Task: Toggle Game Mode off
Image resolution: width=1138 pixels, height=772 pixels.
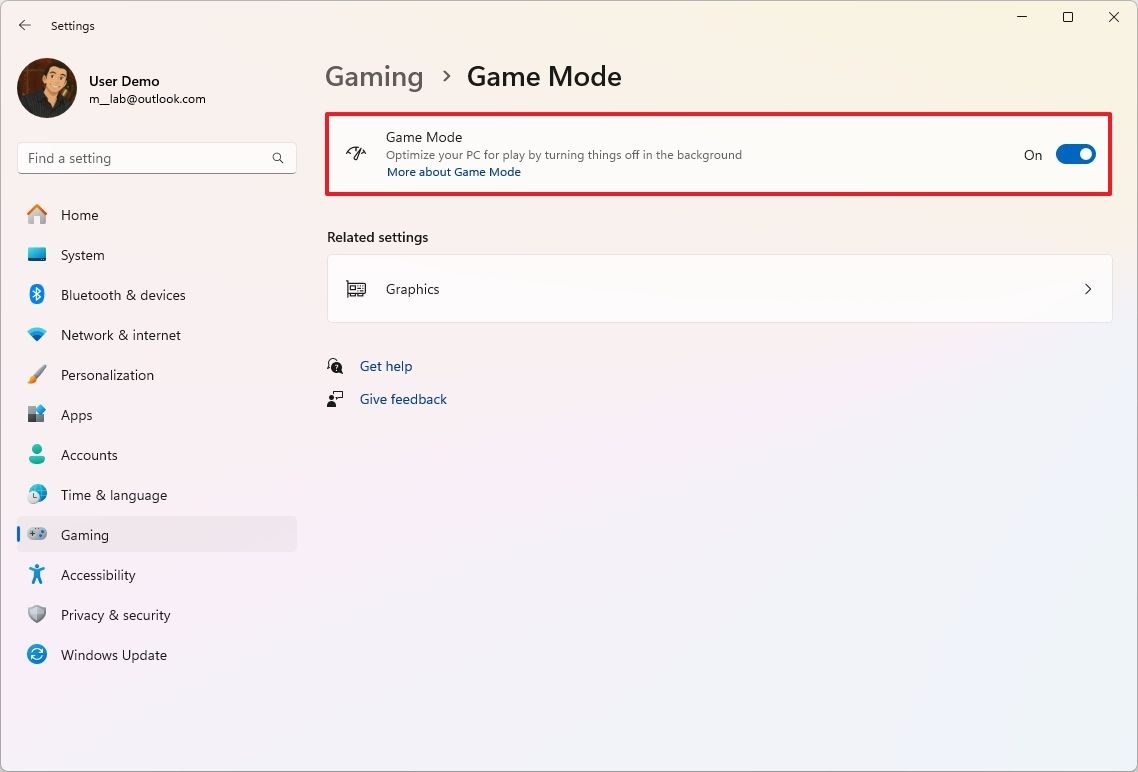Action: point(1075,155)
